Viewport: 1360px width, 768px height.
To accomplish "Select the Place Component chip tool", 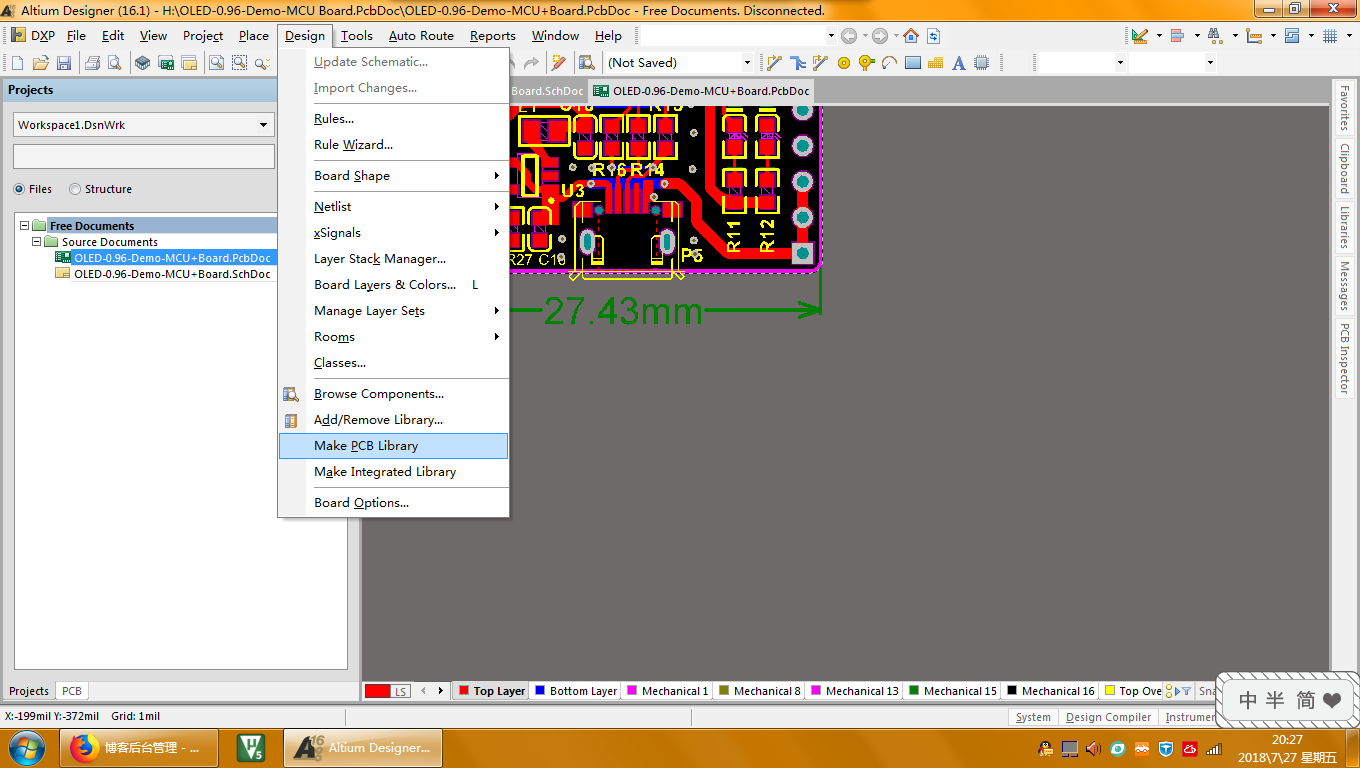I will [981, 63].
